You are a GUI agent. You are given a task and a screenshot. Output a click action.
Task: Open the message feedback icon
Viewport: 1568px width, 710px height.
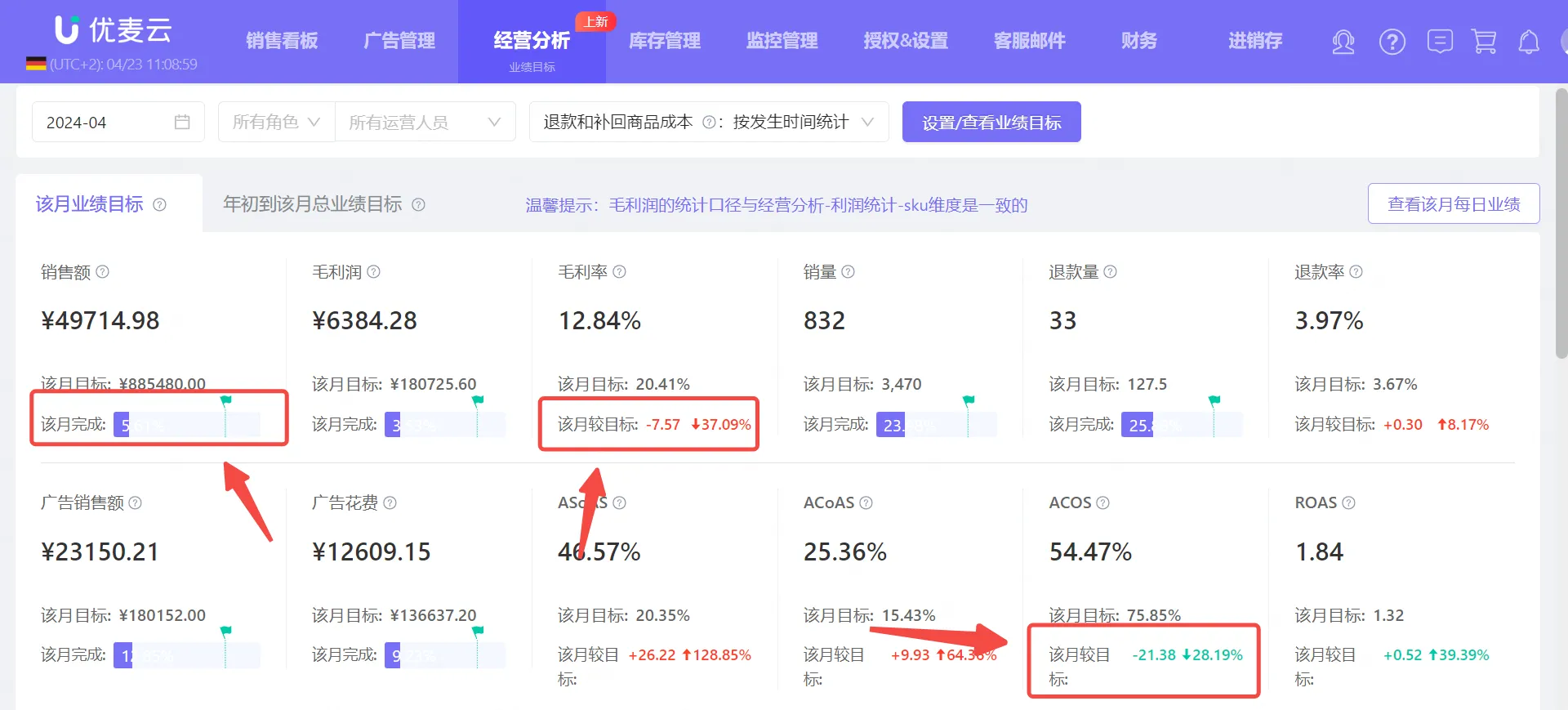tap(1440, 41)
